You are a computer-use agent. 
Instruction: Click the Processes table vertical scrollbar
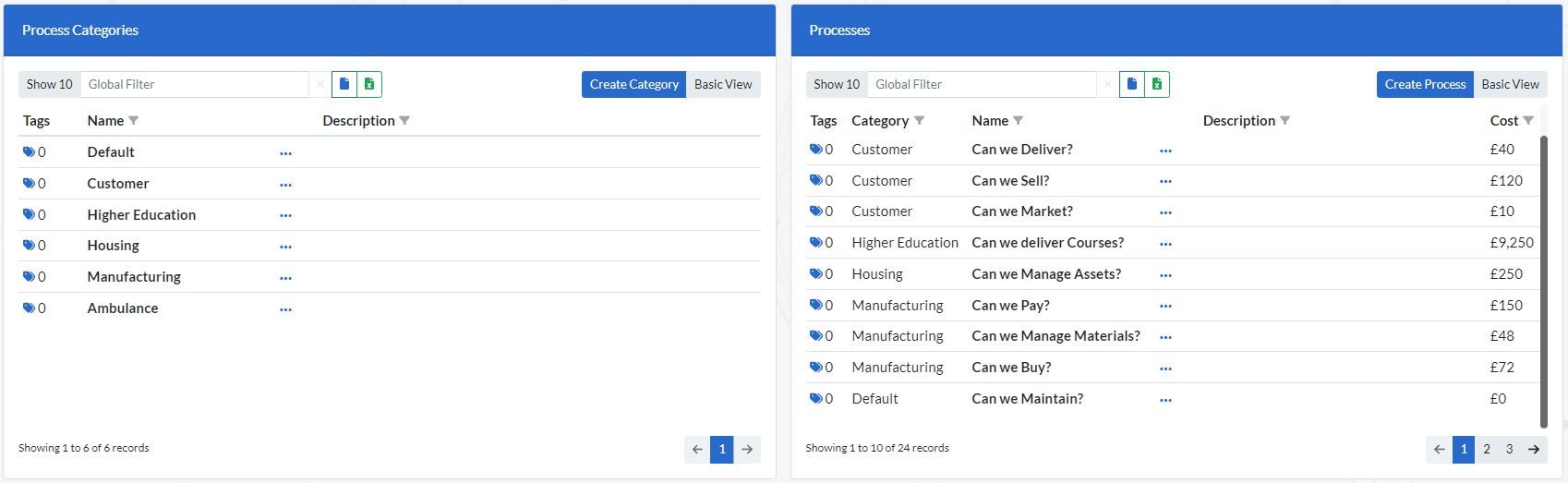(x=1544, y=277)
